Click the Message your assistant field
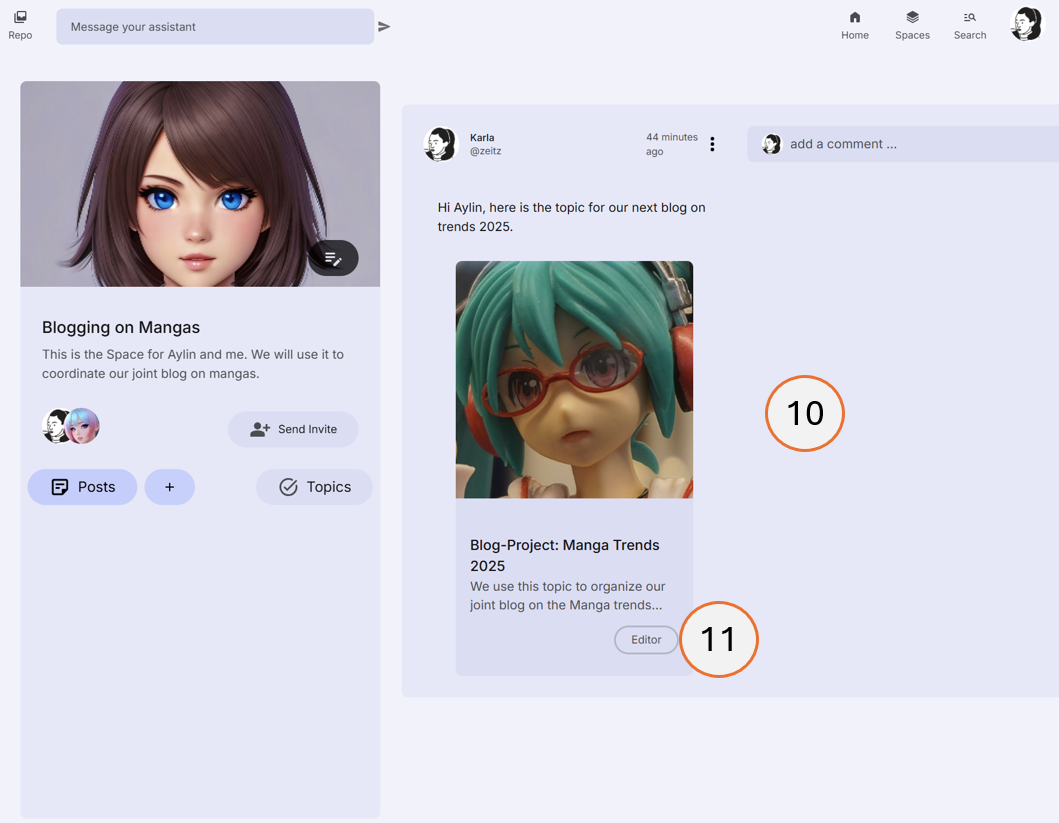The height and width of the screenshot is (823, 1059). pyautogui.click(x=214, y=26)
